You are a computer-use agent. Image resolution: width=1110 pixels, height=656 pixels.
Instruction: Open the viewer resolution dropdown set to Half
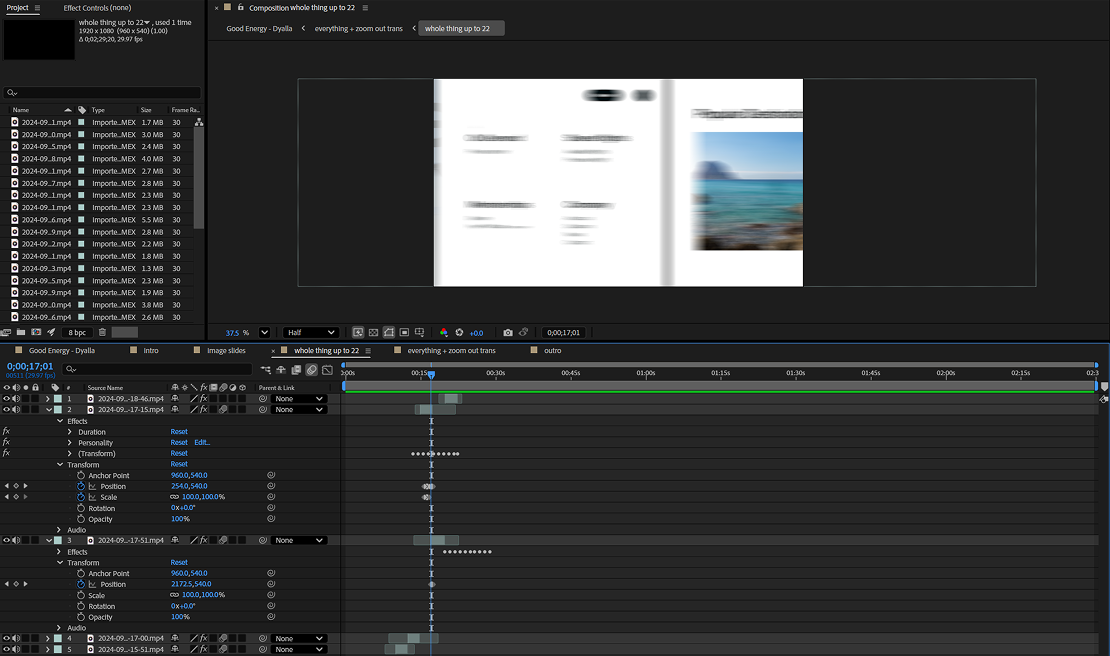pyautogui.click(x=310, y=332)
